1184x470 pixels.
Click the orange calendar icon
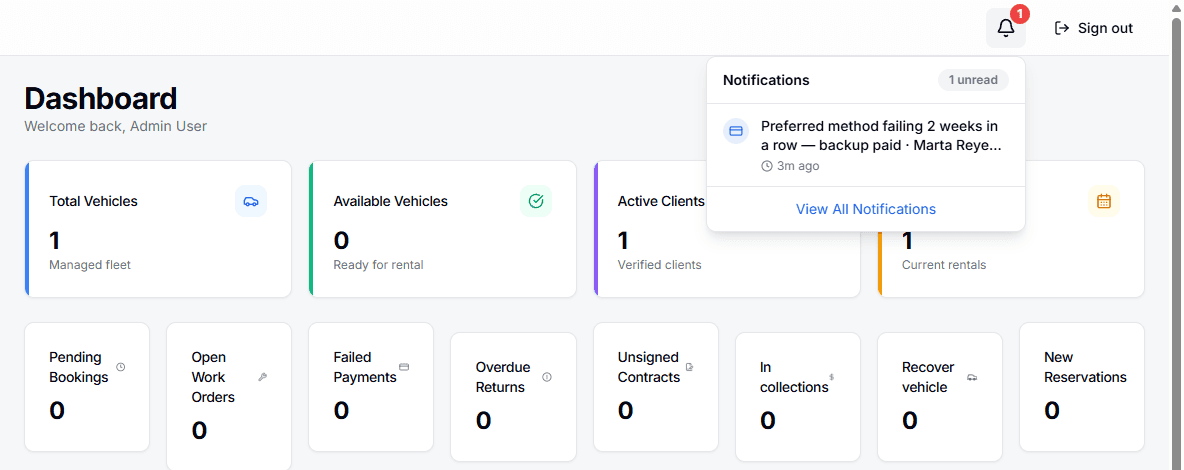tap(1104, 201)
